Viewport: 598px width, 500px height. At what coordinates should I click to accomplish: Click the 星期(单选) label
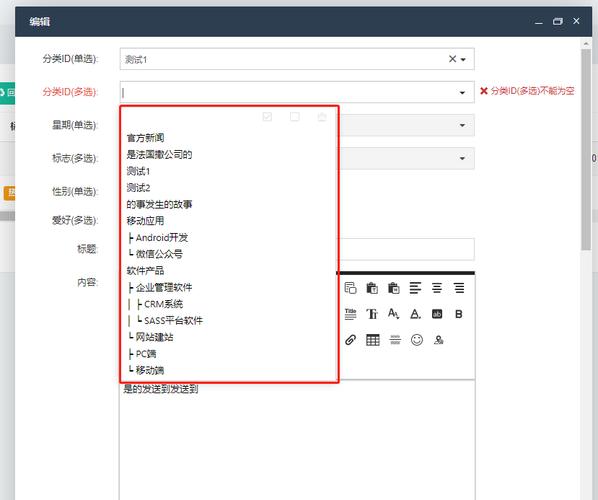pos(75,125)
